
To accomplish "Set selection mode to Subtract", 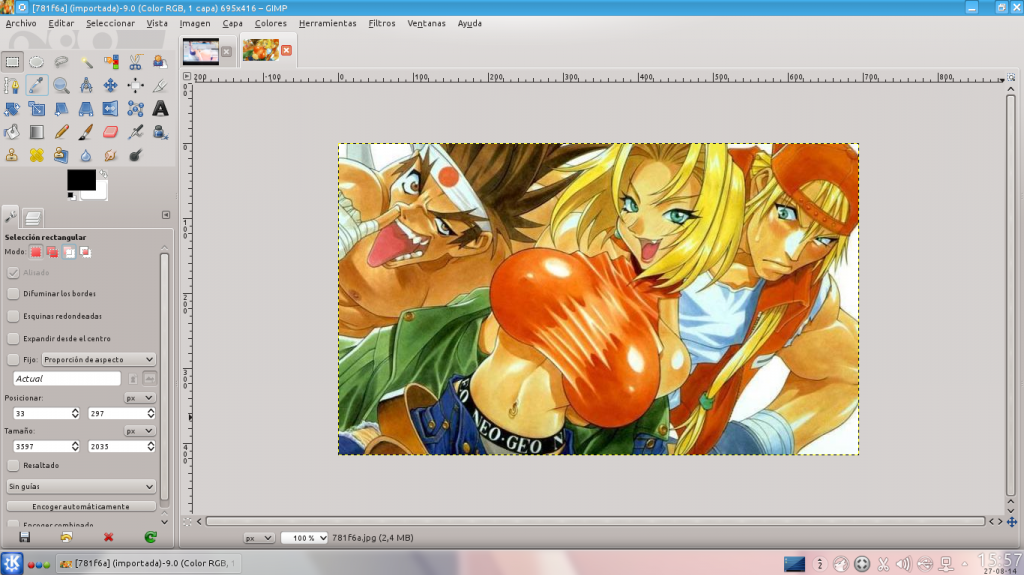I will pos(69,252).
